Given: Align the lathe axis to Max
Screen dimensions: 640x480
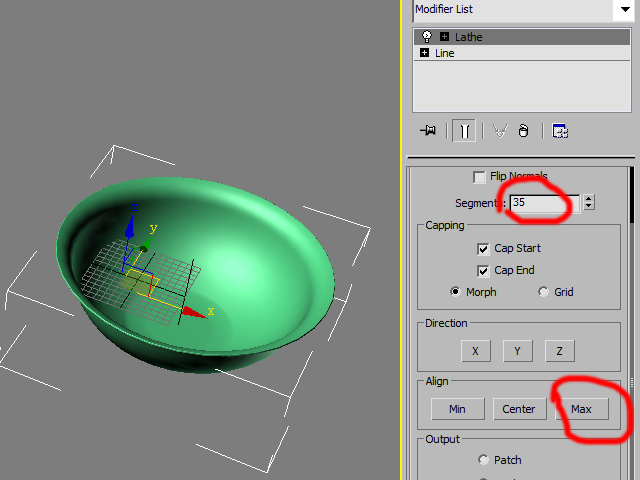Looking at the screenshot, I should (581, 409).
